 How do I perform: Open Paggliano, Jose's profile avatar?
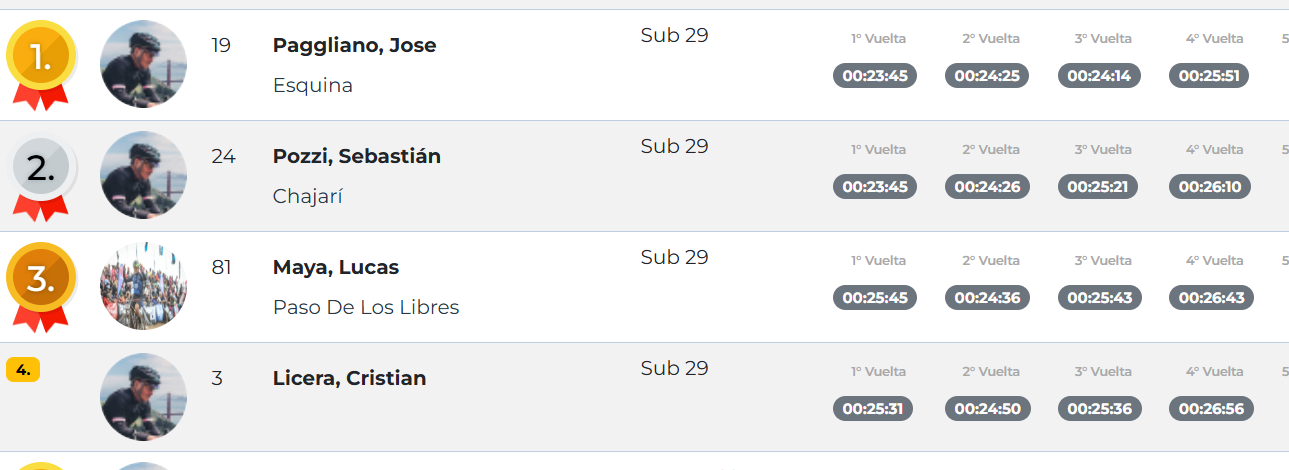click(144, 64)
